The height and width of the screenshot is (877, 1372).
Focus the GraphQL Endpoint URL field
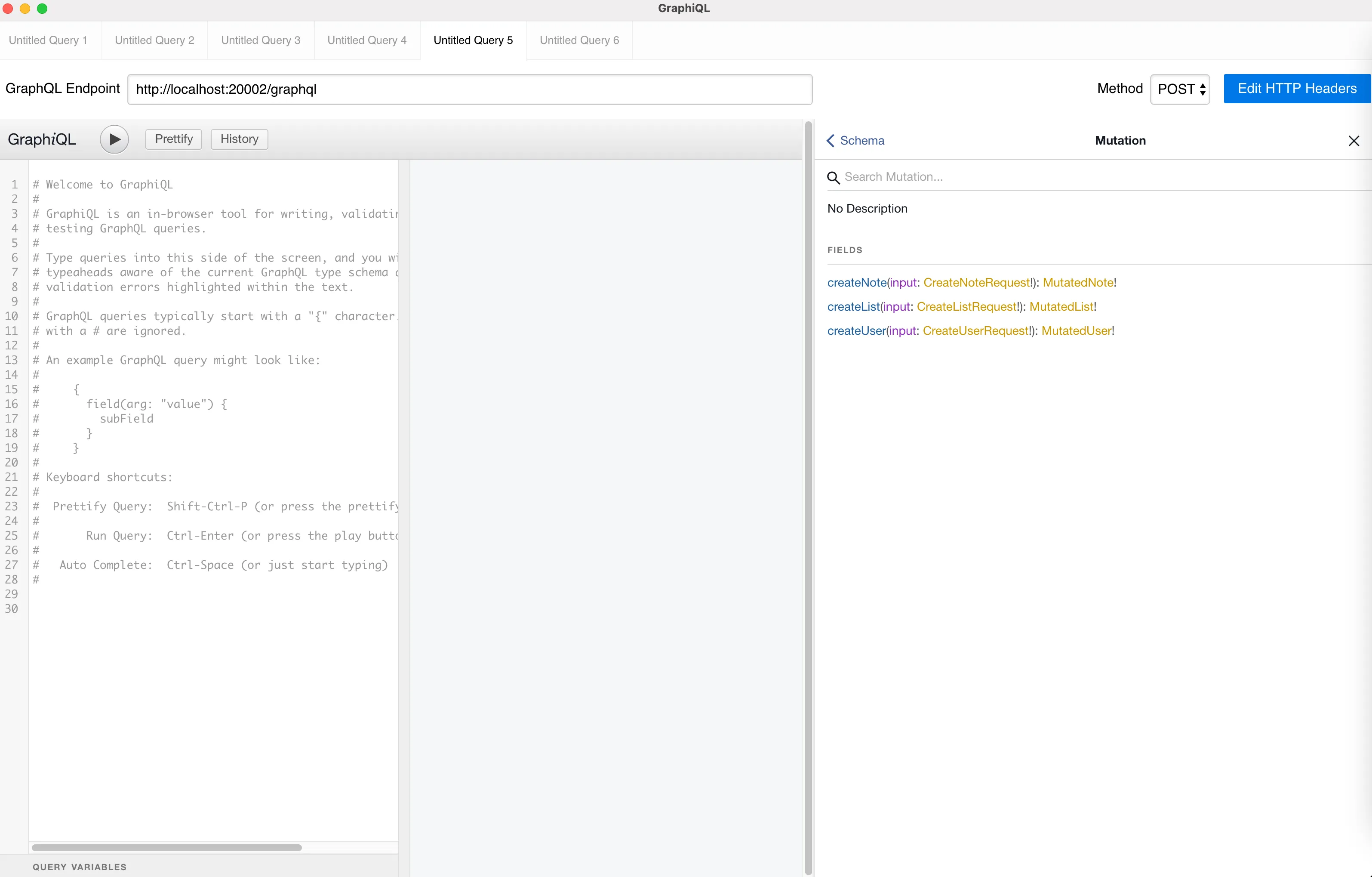tap(470, 90)
